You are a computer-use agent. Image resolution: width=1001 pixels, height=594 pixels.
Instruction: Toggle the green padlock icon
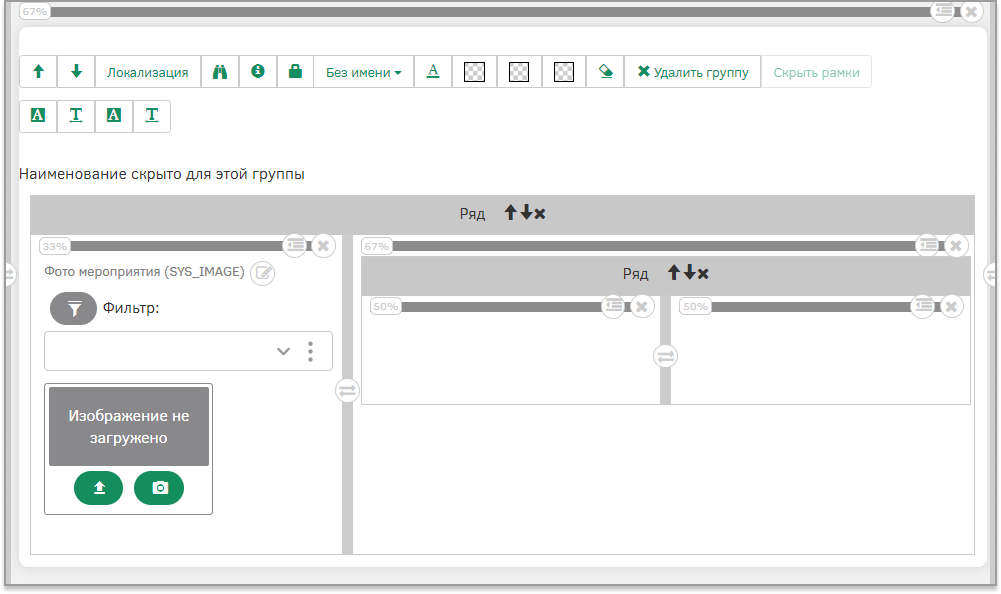(295, 72)
